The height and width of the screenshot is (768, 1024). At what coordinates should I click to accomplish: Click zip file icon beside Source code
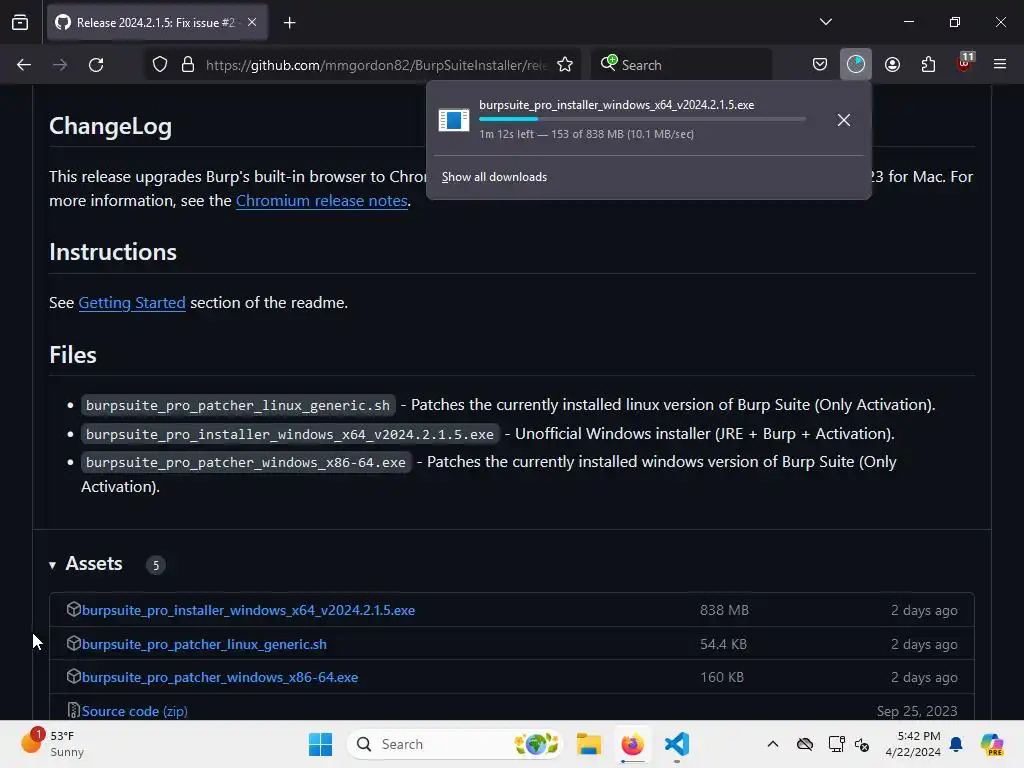(x=73, y=711)
